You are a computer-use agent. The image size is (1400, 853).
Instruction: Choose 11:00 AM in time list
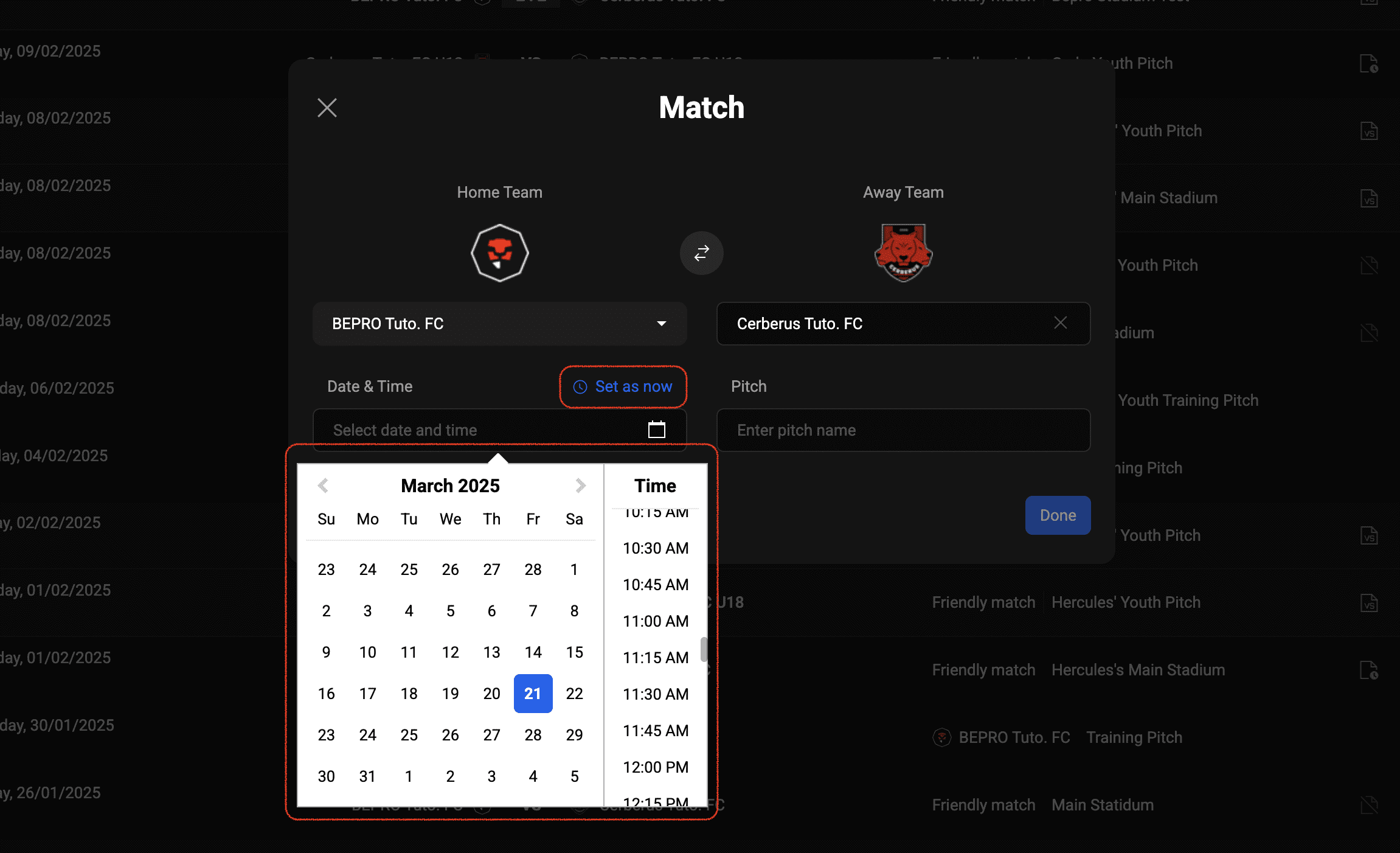click(x=656, y=621)
